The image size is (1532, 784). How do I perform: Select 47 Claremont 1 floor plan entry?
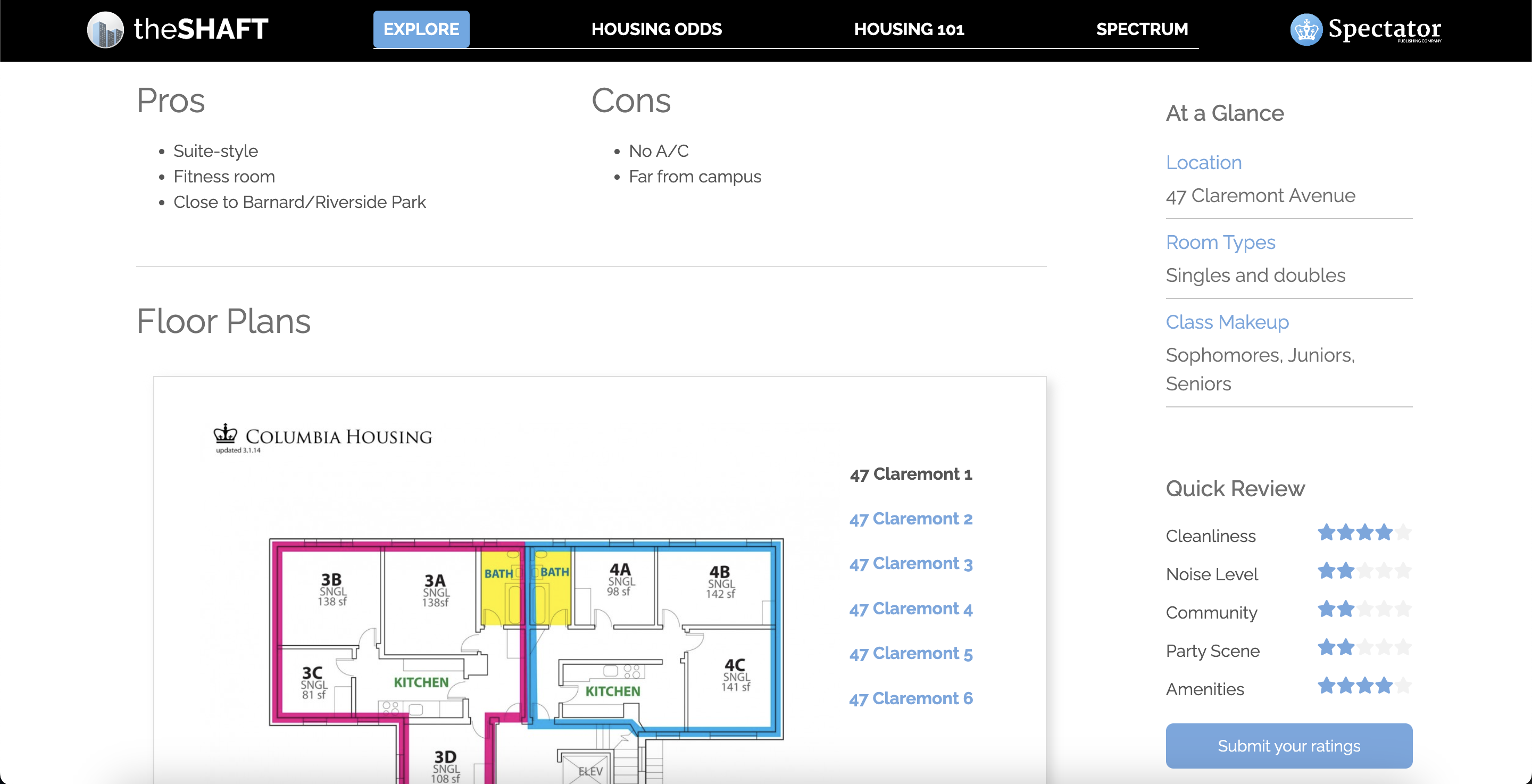coord(911,474)
